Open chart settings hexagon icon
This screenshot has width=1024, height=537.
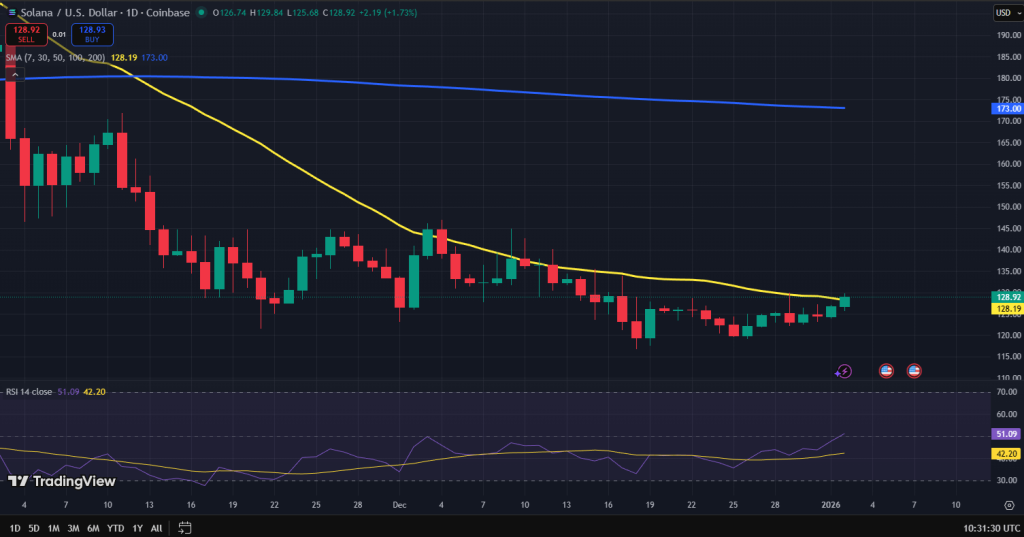click(1010, 505)
